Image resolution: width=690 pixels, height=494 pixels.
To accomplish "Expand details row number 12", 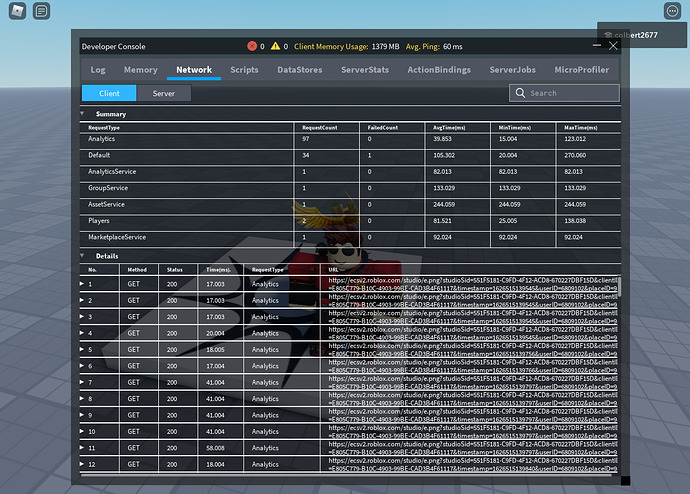I will 82,464.
